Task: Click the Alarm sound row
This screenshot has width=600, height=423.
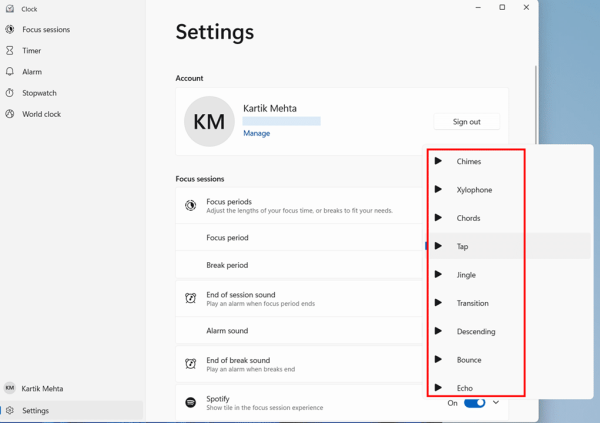Action: click(299, 330)
